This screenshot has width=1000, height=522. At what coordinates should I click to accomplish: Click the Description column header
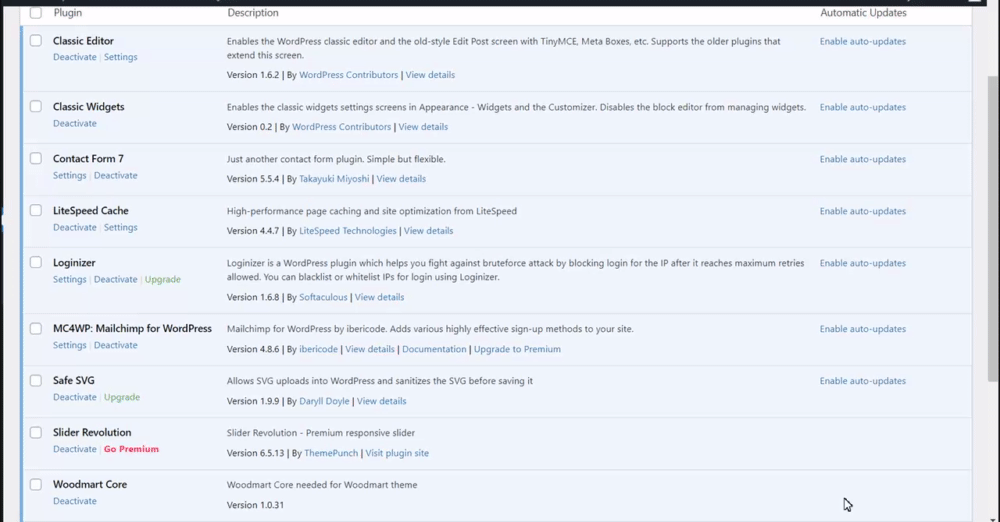(253, 13)
